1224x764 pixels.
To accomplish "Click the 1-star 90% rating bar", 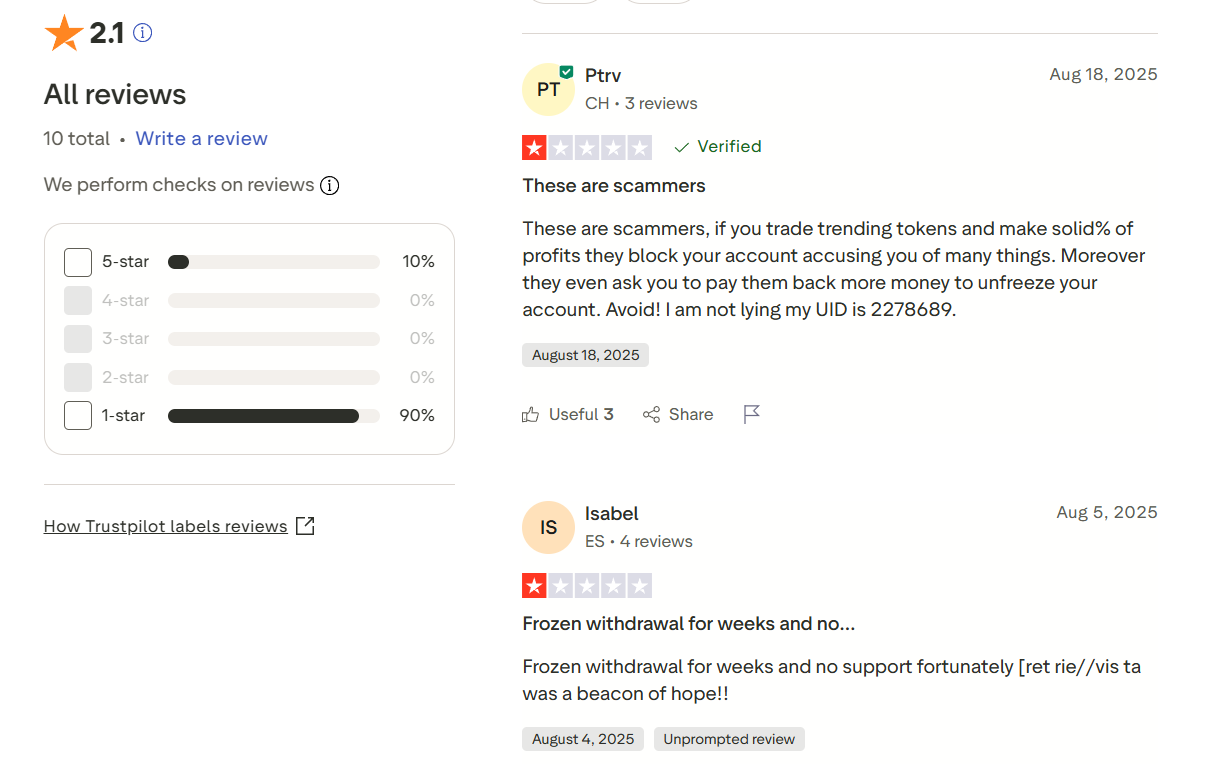I will click(x=273, y=416).
